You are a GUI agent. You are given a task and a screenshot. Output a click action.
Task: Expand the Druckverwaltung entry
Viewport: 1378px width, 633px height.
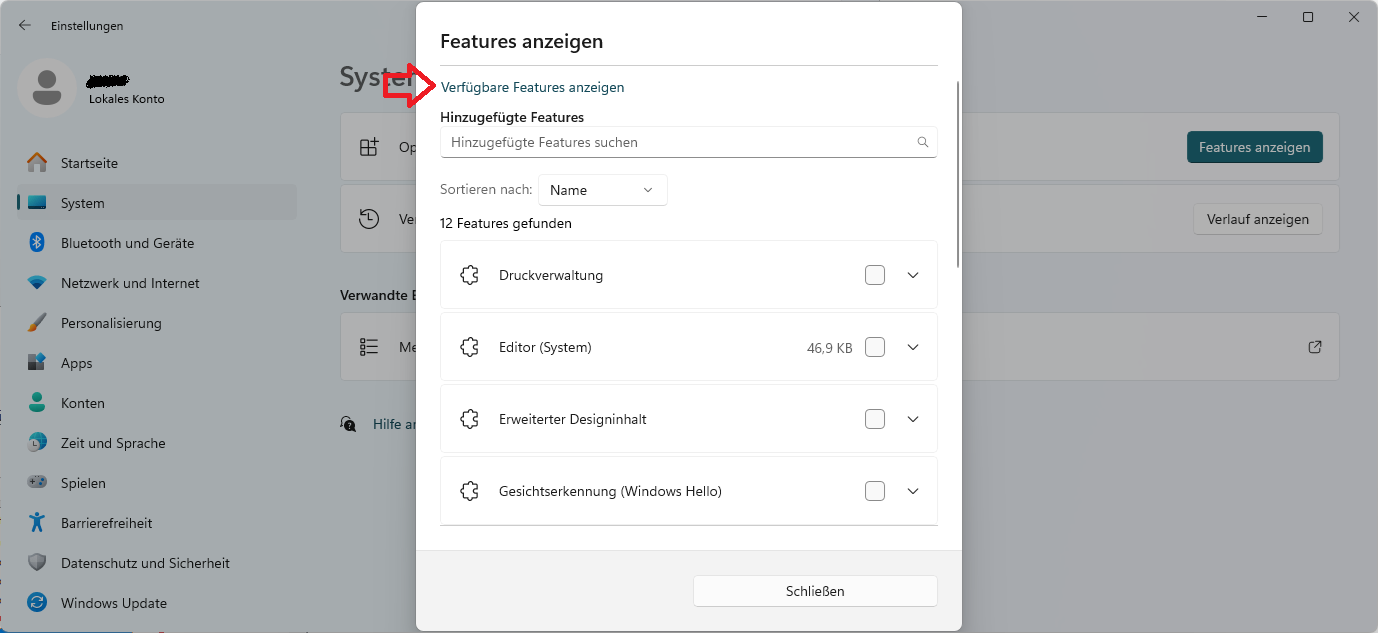coord(912,274)
